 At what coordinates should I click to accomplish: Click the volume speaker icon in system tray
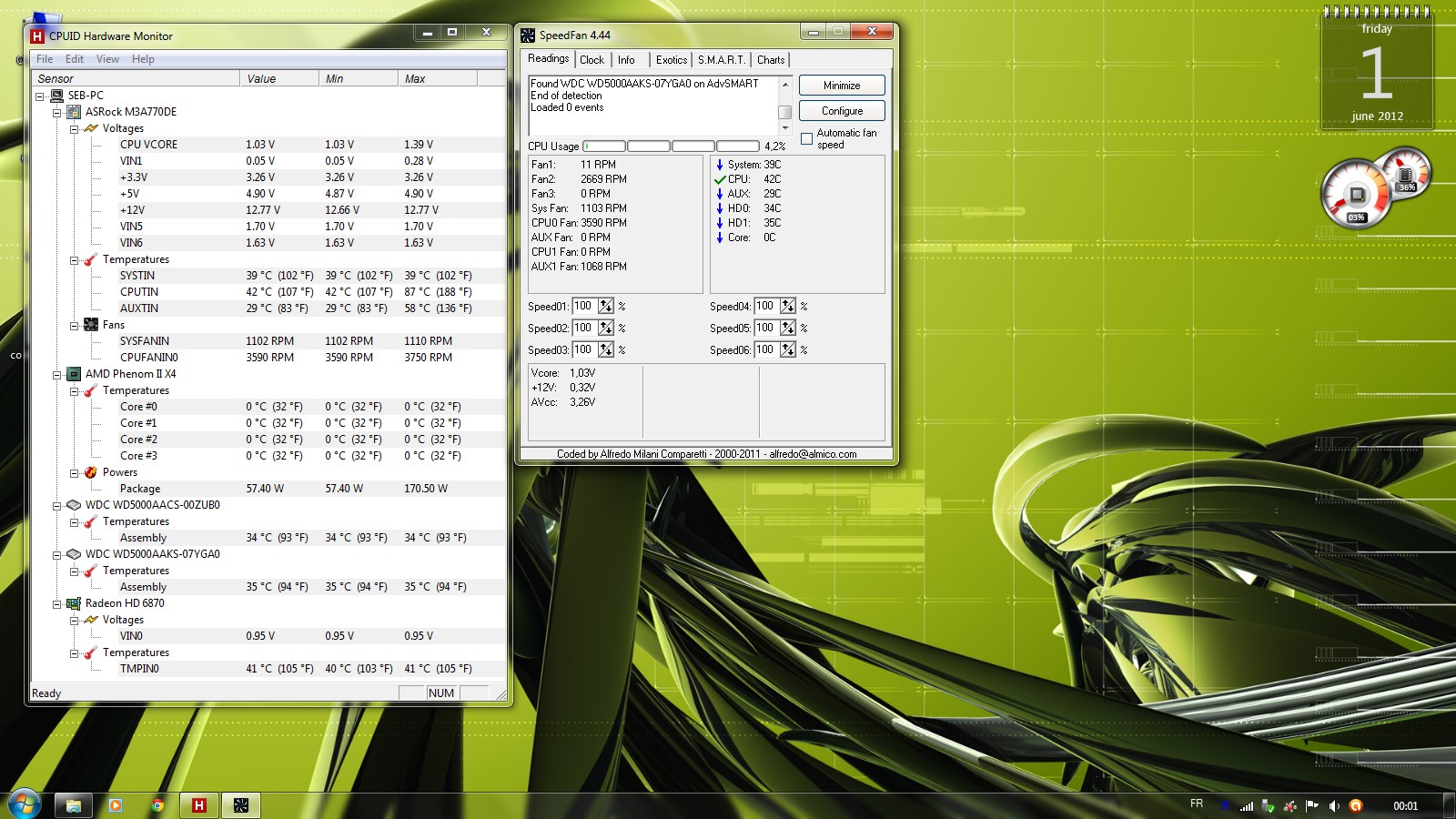click(x=1334, y=805)
